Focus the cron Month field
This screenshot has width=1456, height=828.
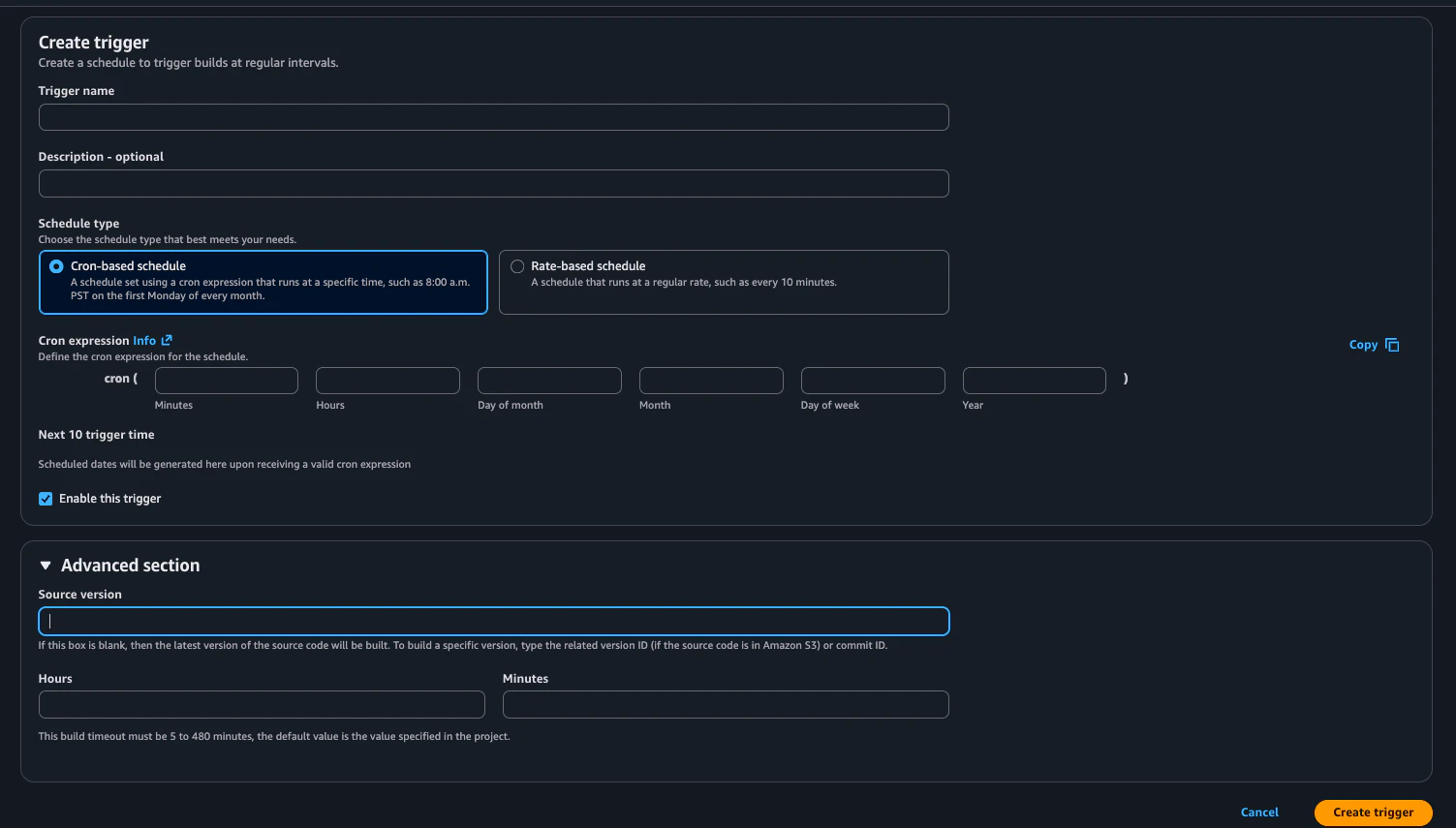pyautogui.click(x=711, y=381)
